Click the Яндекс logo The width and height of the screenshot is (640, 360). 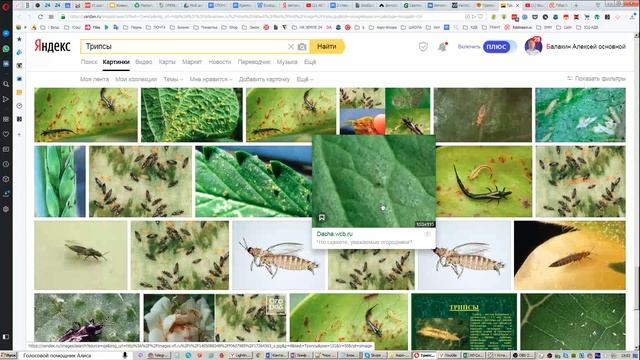point(52,46)
